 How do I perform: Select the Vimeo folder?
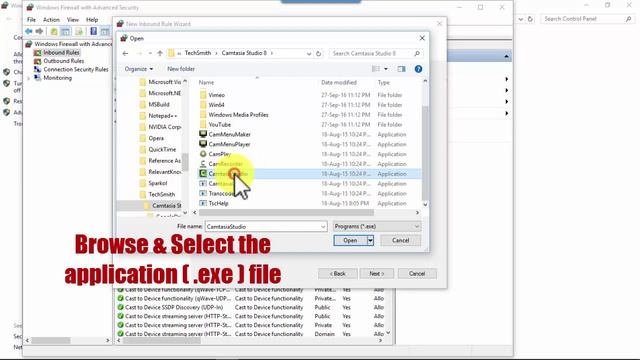pyautogui.click(x=216, y=95)
